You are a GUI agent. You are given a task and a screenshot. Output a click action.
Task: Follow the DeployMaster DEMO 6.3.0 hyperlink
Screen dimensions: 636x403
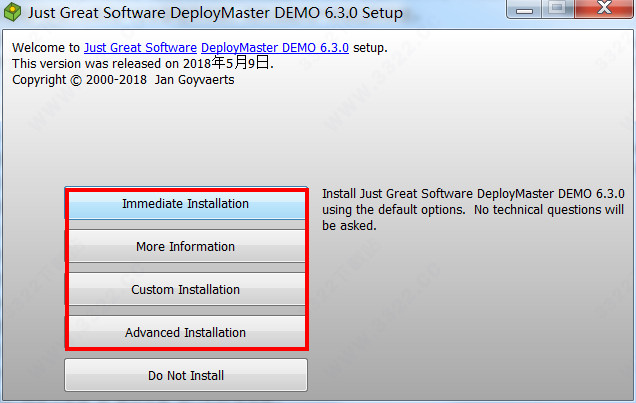coord(275,48)
